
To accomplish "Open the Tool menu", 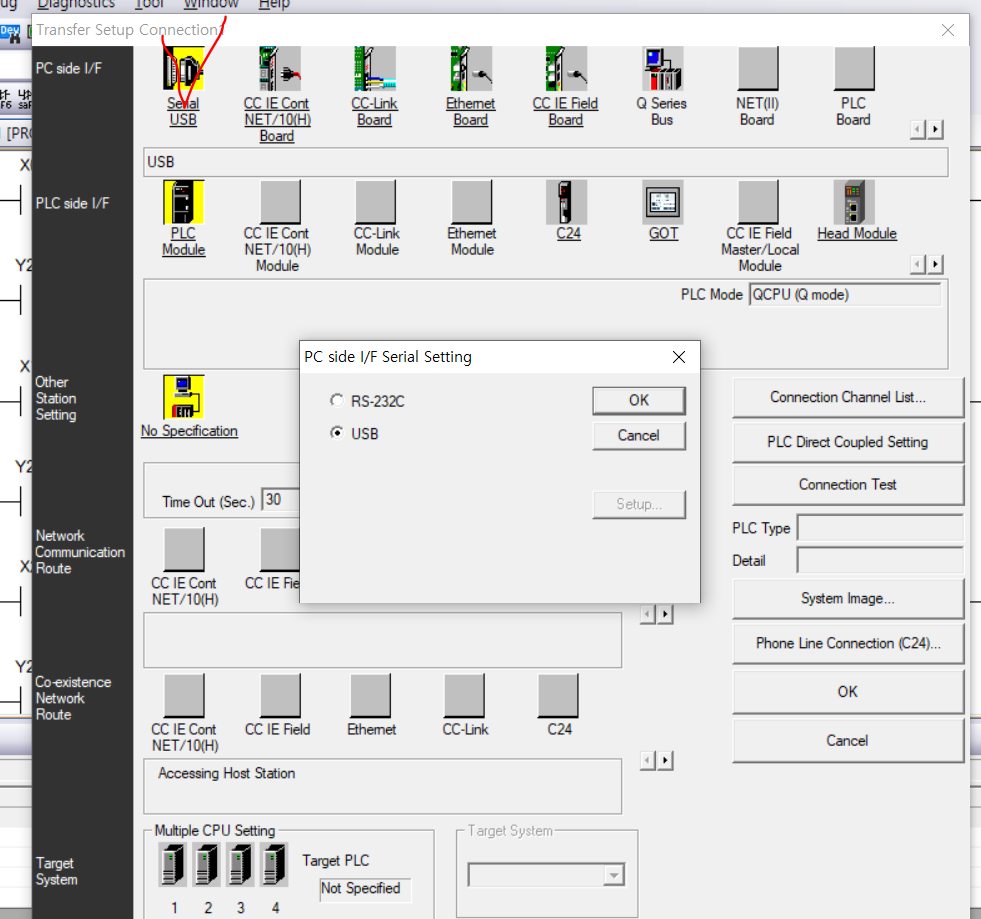I will click(149, 4).
